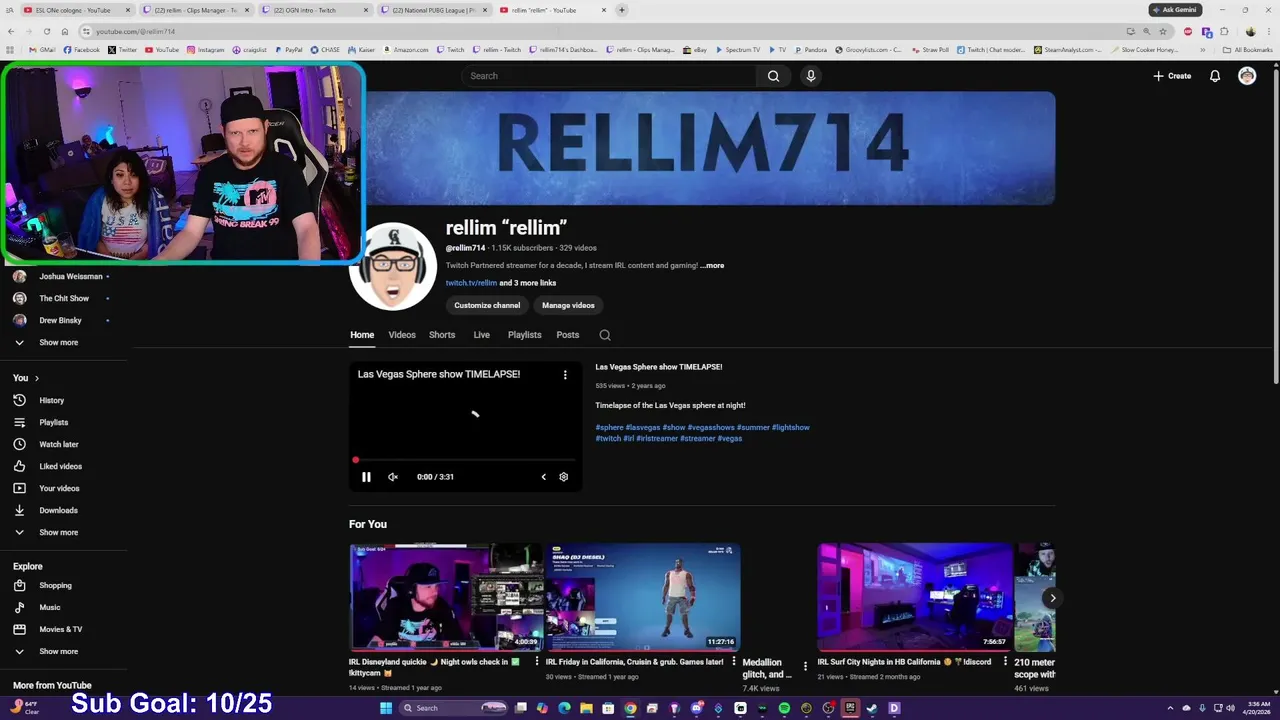
Task: Click the #sphere hashtag
Action: click(x=609, y=427)
